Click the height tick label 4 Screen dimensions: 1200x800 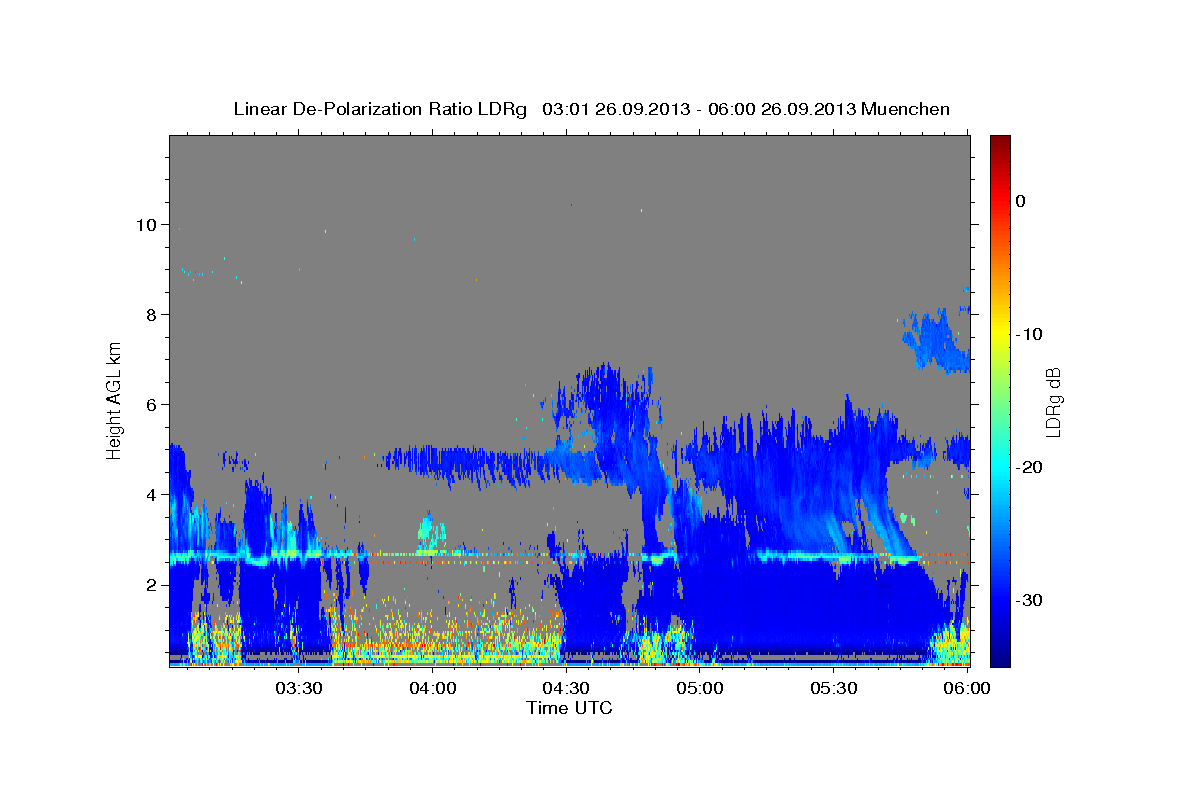pyautogui.click(x=152, y=494)
